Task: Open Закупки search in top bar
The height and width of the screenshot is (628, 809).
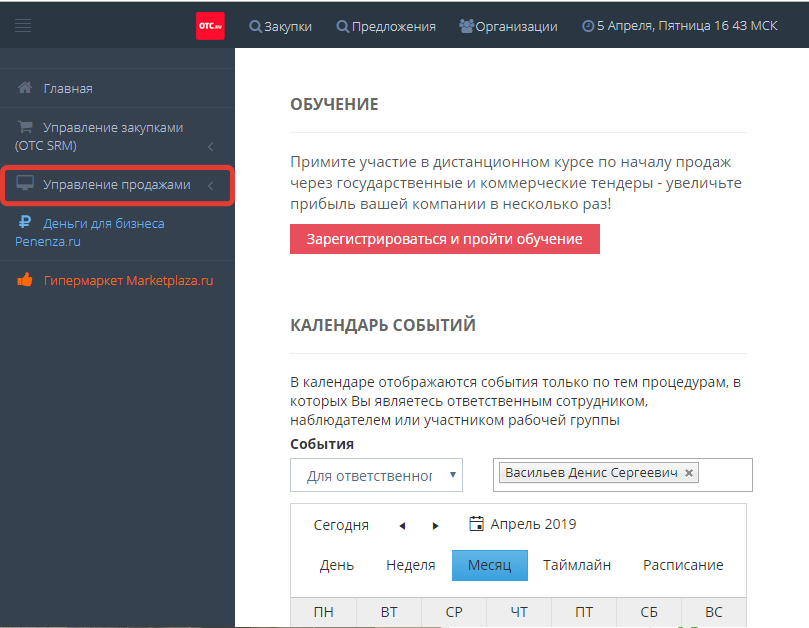Action: 280,27
